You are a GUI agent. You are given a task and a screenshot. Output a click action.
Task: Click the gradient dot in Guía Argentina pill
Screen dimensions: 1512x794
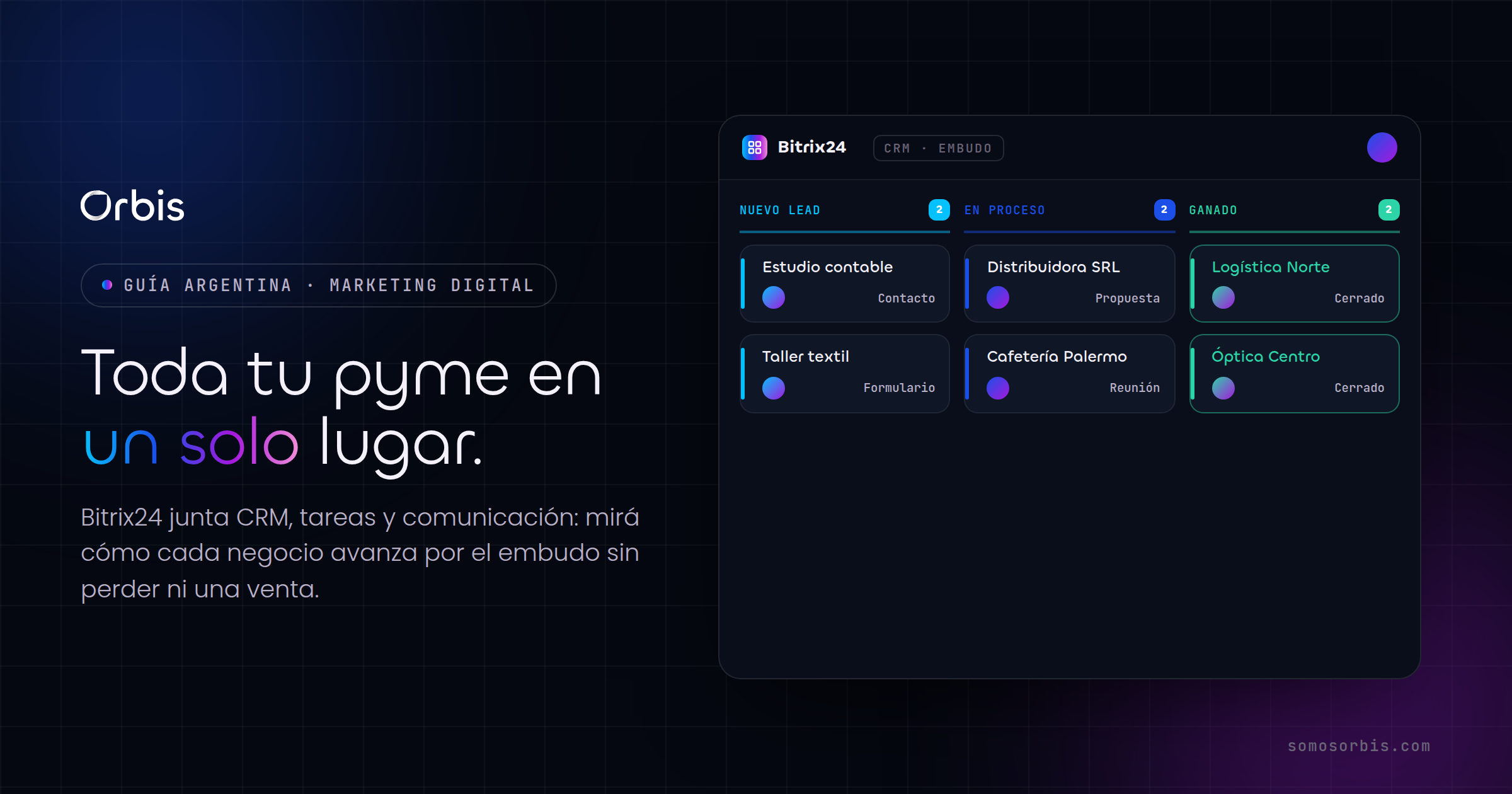(x=107, y=285)
